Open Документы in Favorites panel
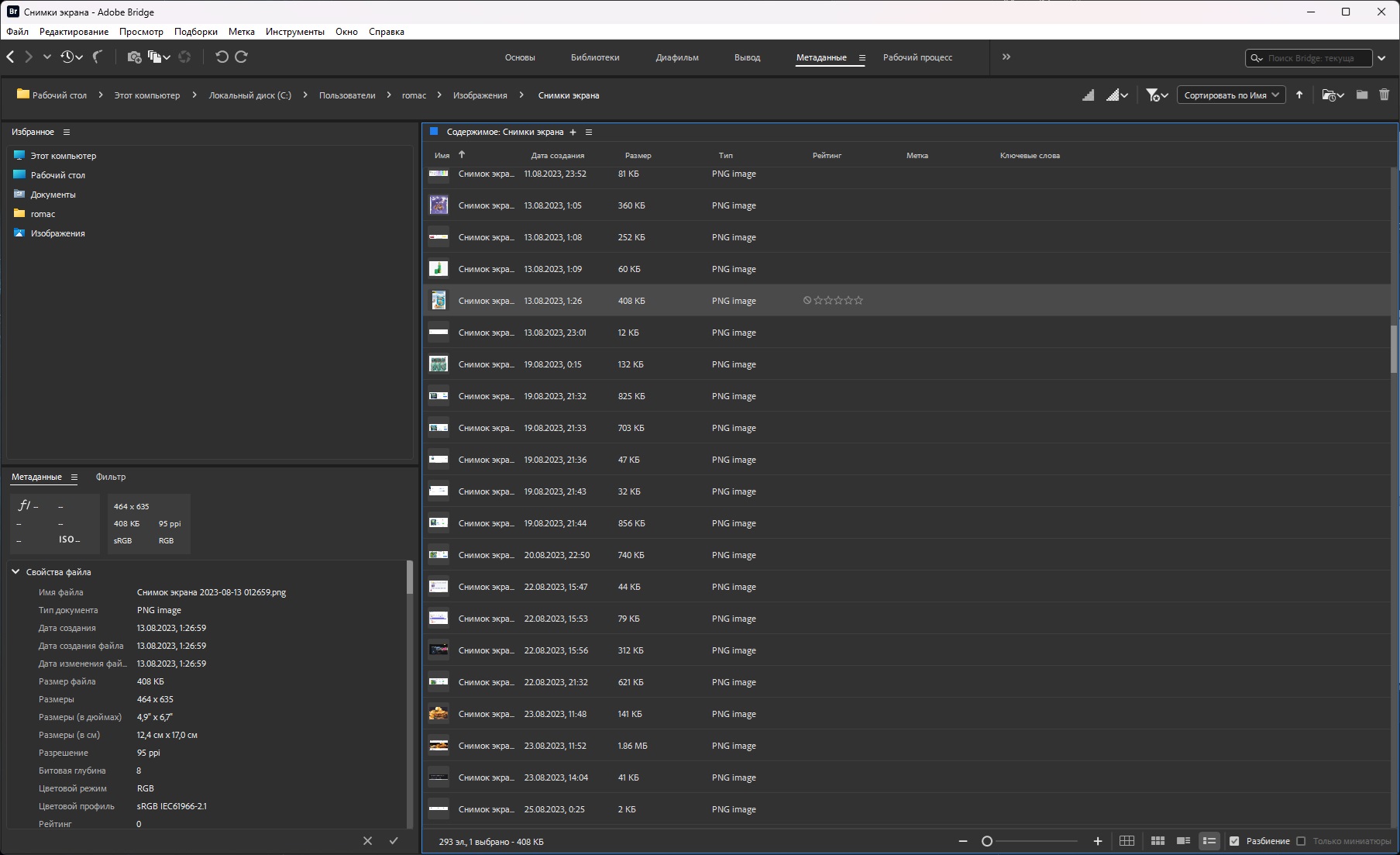The image size is (1400, 855). pyautogui.click(x=53, y=195)
